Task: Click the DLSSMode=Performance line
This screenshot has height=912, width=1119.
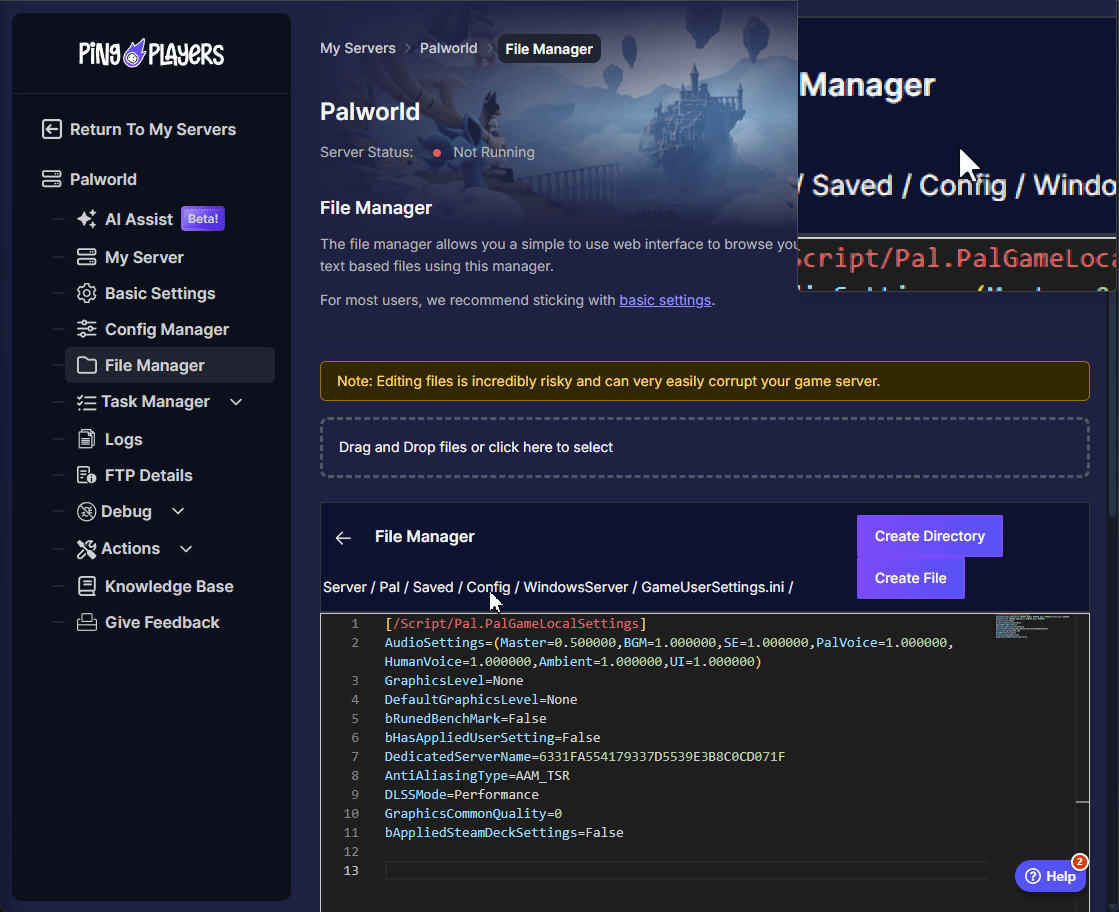Action: 462,794
